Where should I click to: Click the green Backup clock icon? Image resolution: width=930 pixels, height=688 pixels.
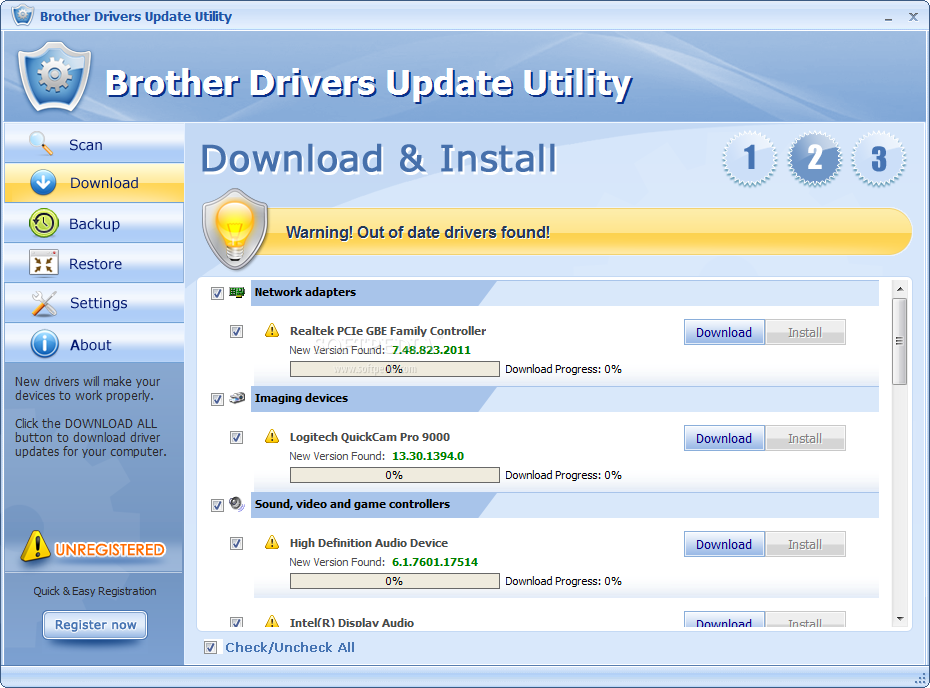pos(43,223)
